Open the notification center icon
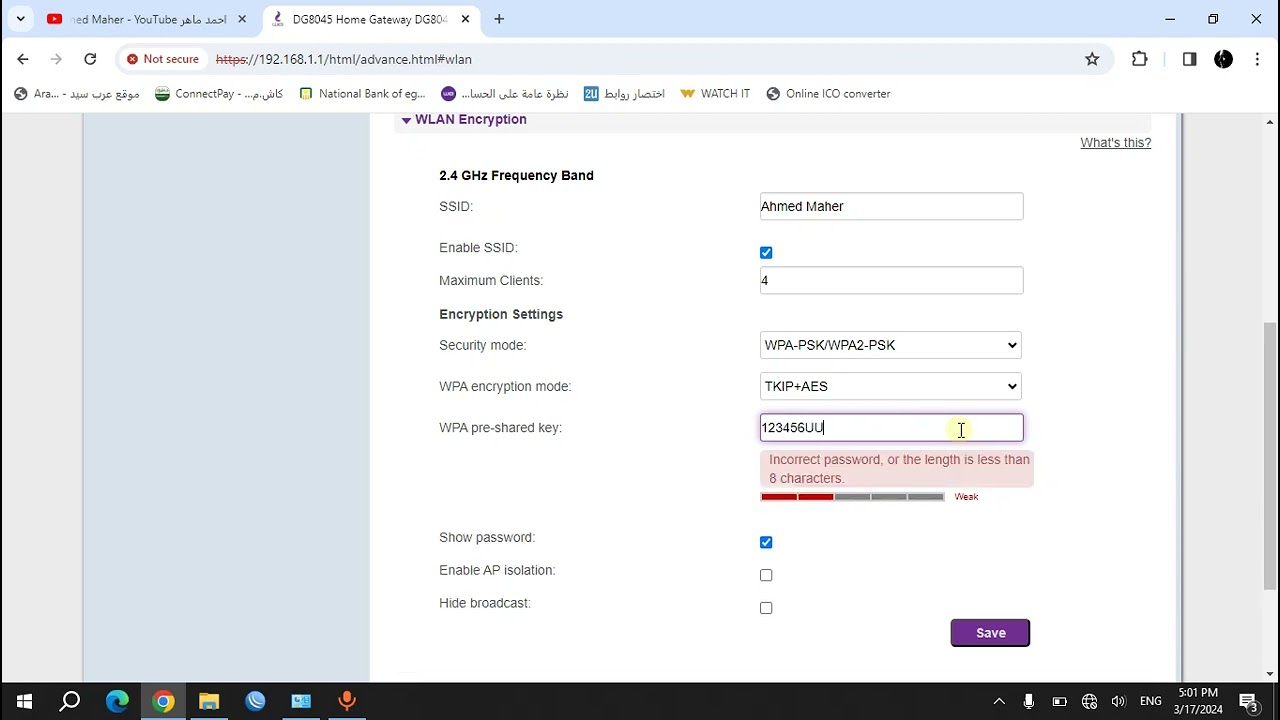The width and height of the screenshot is (1280, 720). [1248, 701]
